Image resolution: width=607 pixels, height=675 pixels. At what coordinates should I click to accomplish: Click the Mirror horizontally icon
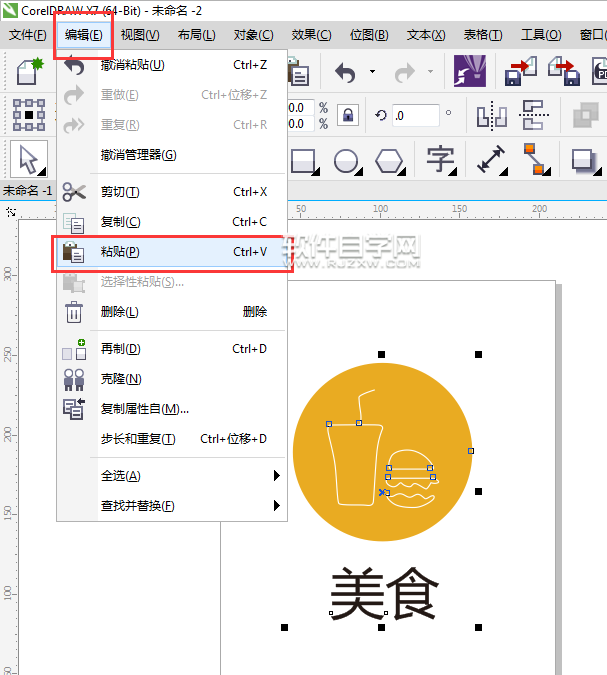[492, 115]
